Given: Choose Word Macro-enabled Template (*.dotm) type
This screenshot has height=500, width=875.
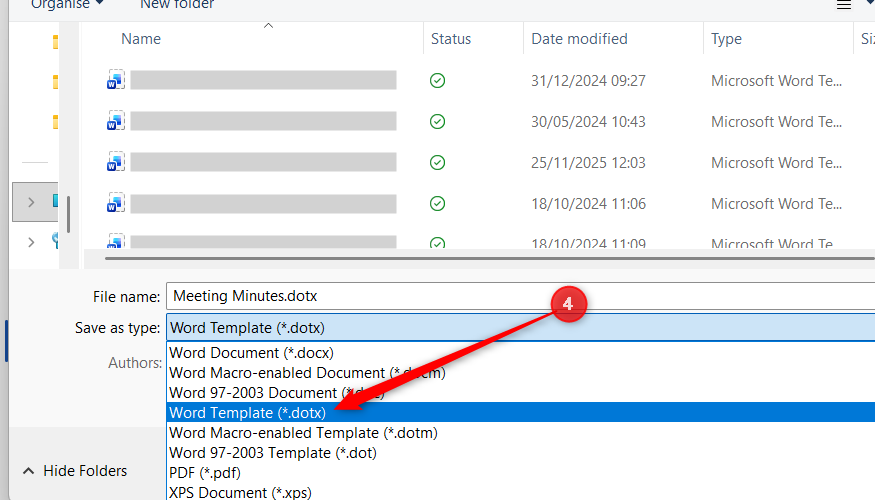Looking at the screenshot, I should (x=521, y=432).
